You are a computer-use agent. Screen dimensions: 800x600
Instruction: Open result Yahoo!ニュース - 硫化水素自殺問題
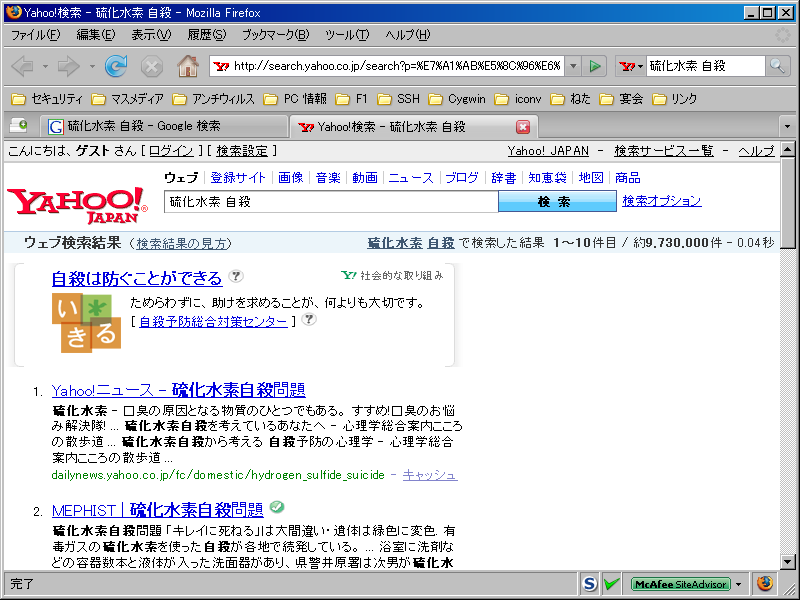point(179,390)
